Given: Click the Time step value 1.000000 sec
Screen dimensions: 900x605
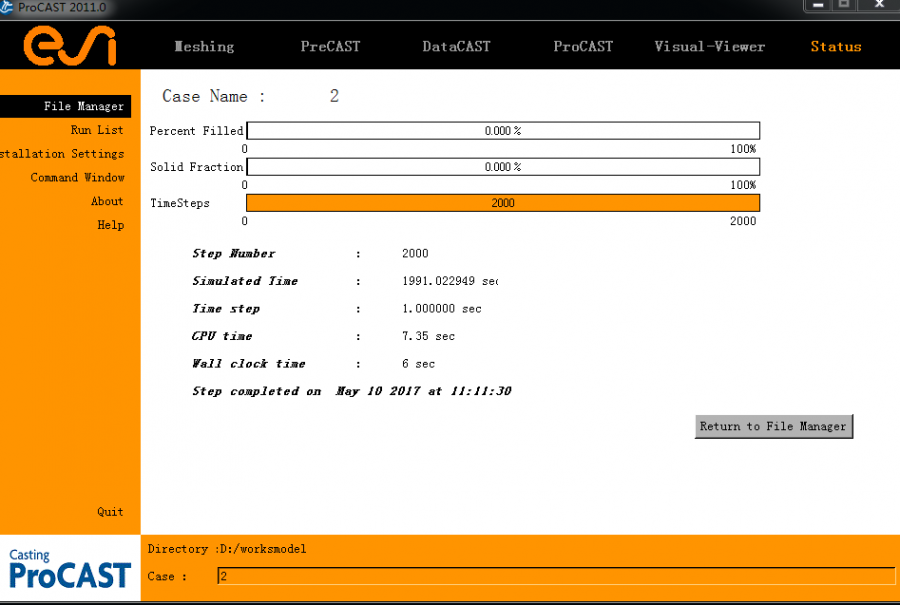Looking at the screenshot, I should (x=441, y=308).
